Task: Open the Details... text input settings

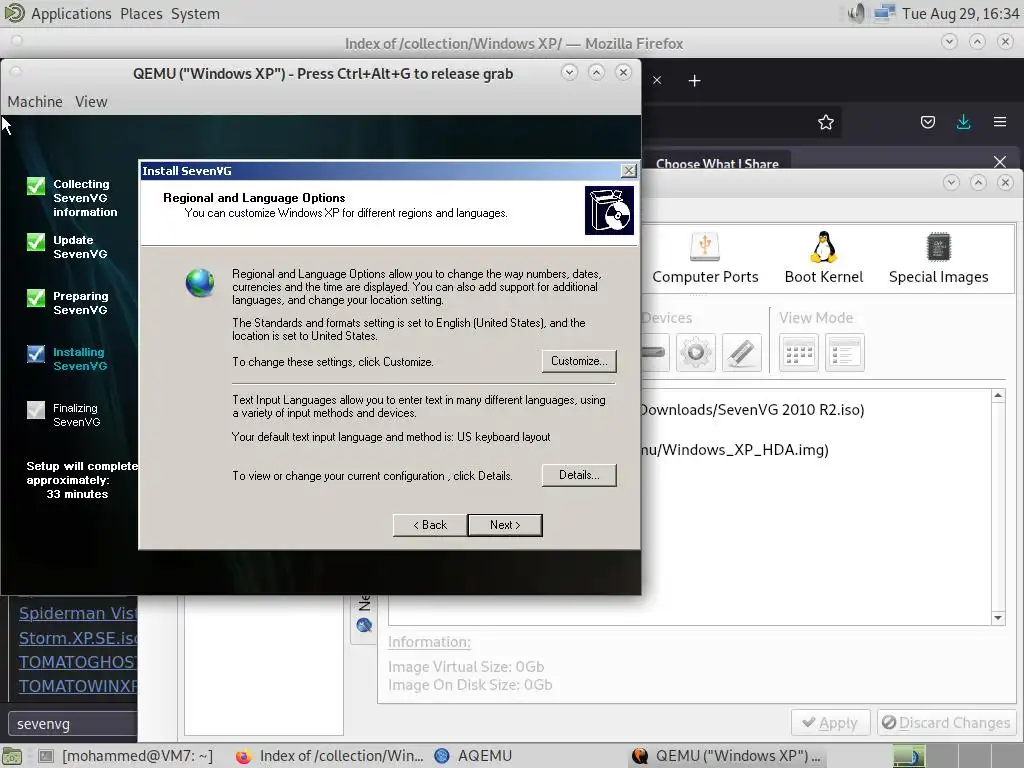Action: coord(579,475)
